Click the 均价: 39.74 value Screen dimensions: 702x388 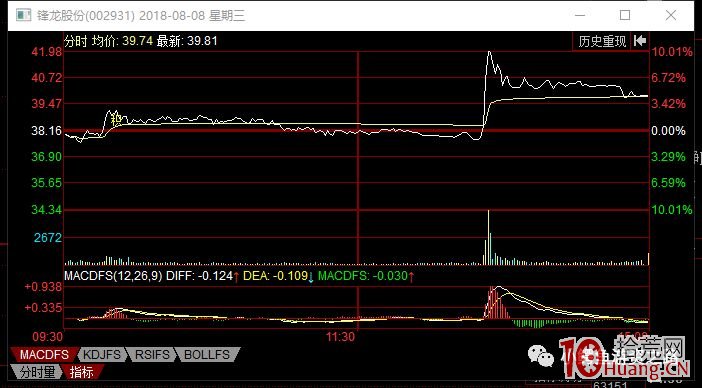[122, 41]
